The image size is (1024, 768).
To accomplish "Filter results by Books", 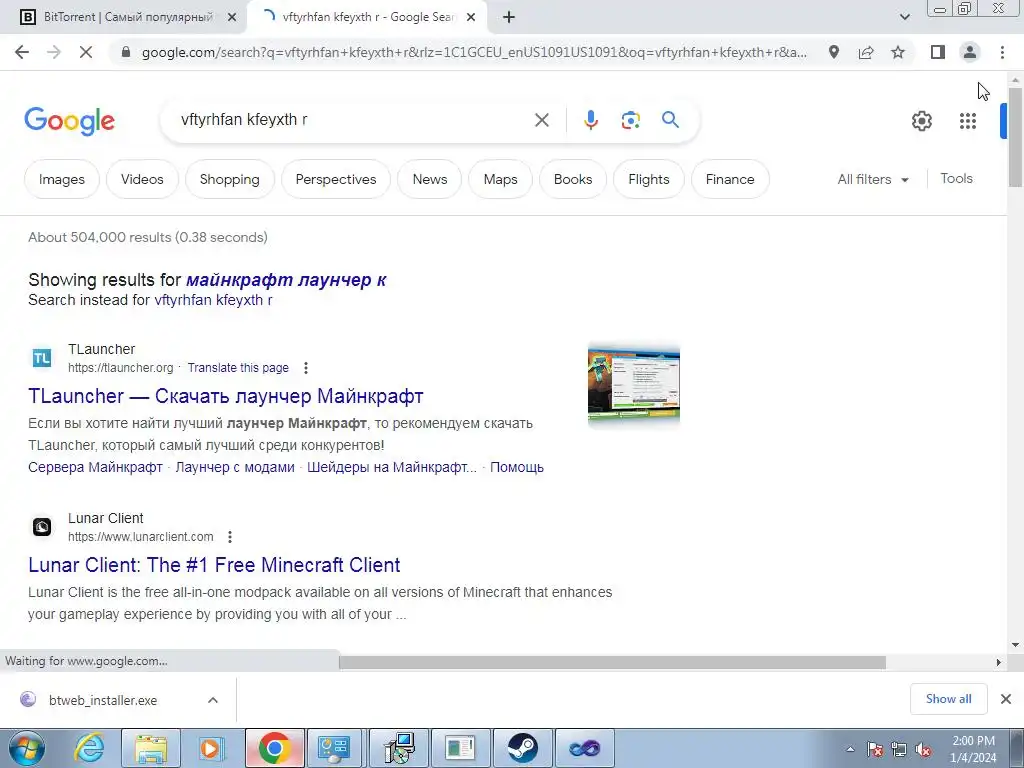I will (573, 179).
